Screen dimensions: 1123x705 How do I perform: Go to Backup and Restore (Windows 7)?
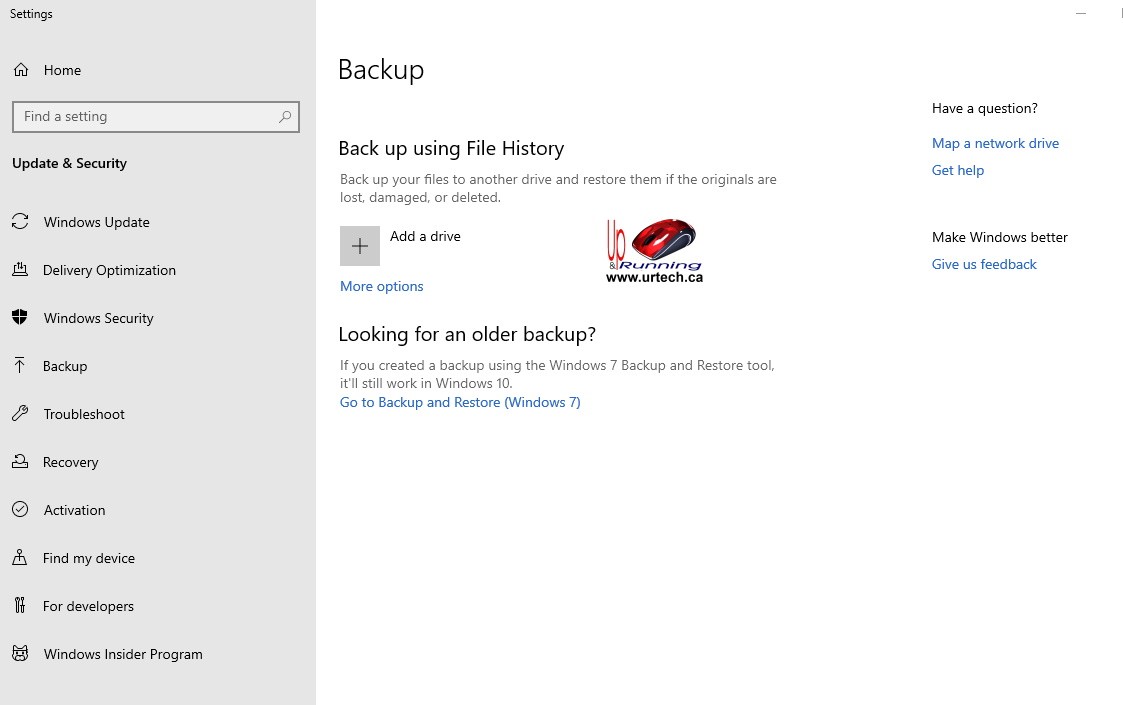coord(460,402)
